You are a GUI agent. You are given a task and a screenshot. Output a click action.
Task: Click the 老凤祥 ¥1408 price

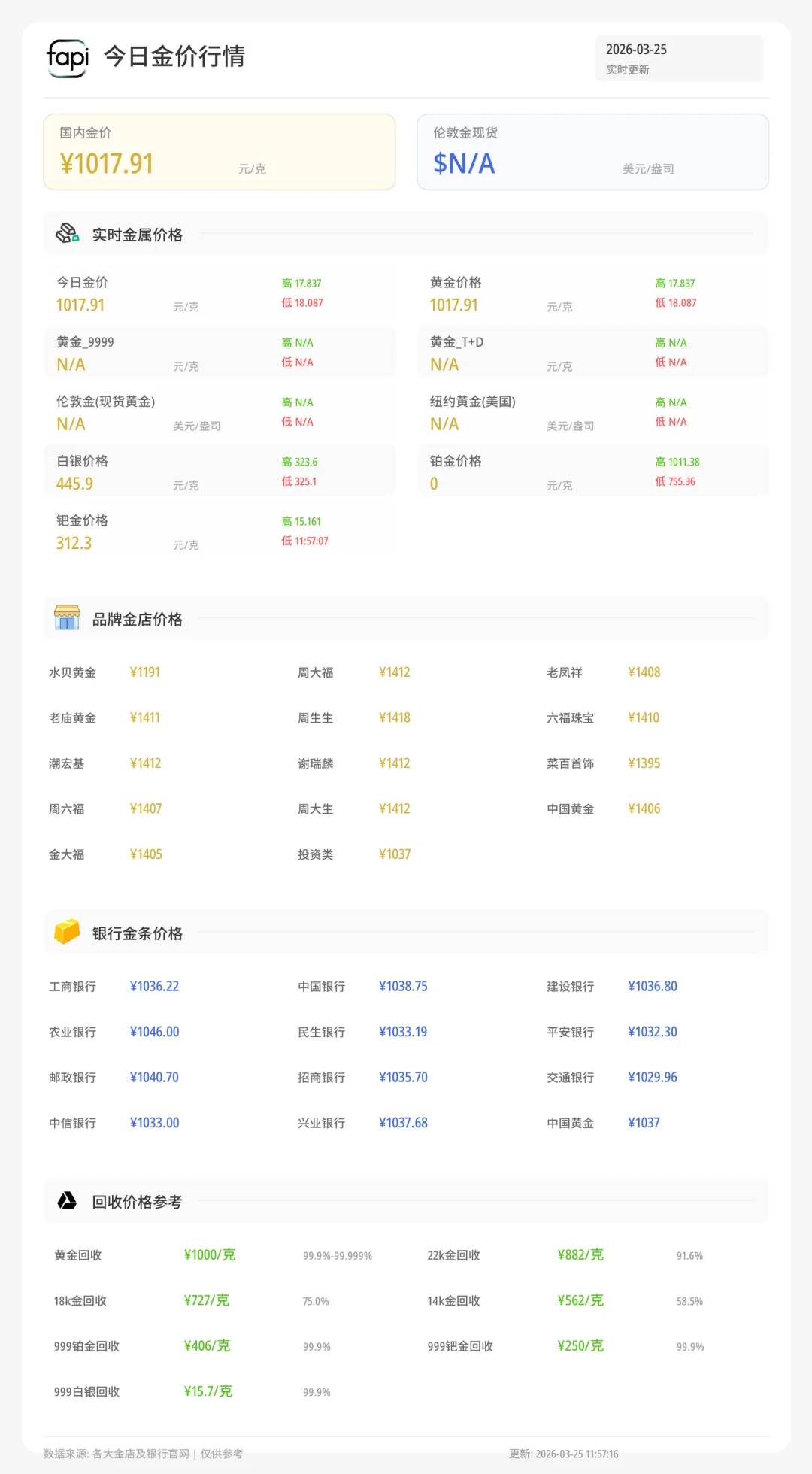(644, 672)
